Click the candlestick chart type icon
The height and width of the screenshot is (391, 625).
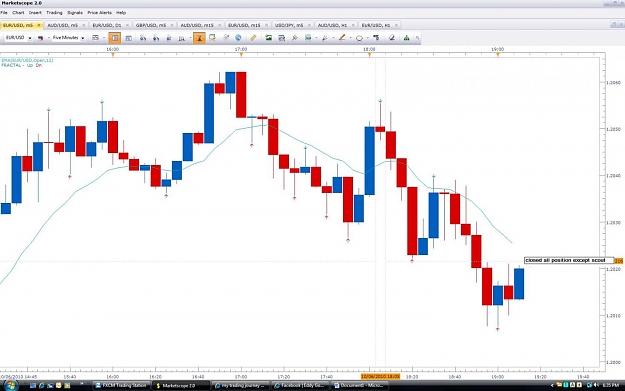(40, 38)
